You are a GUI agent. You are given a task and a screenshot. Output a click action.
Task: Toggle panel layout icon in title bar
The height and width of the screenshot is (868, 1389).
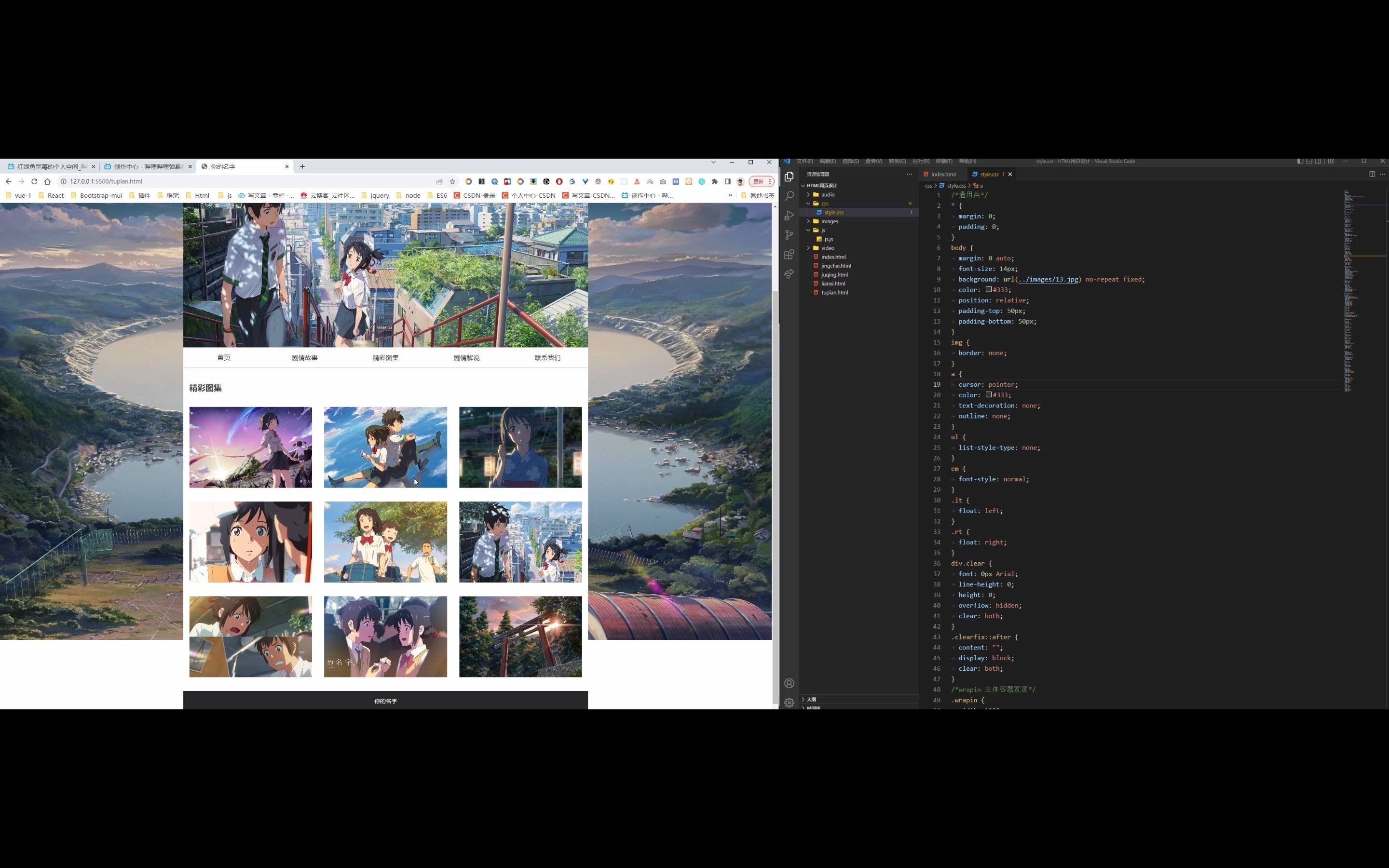(x=1309, y=162)
